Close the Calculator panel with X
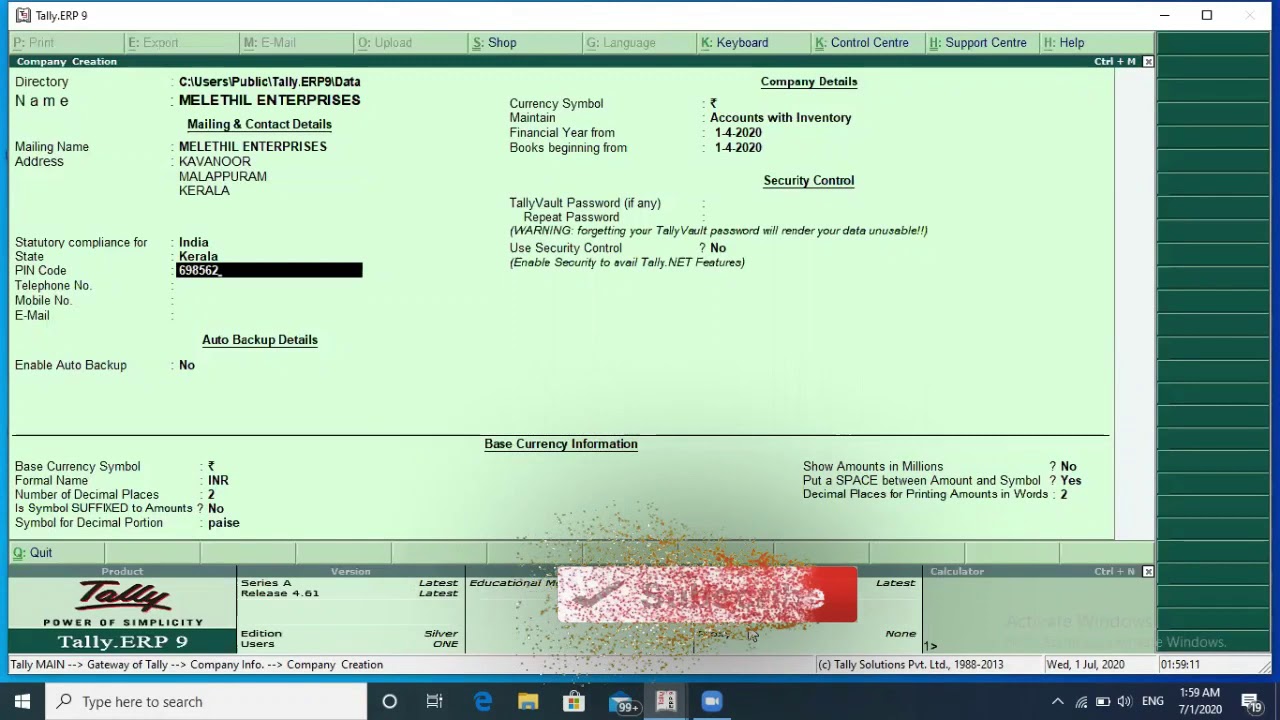The width and height of the screenshot is (1280, 720). (1148, 572)
